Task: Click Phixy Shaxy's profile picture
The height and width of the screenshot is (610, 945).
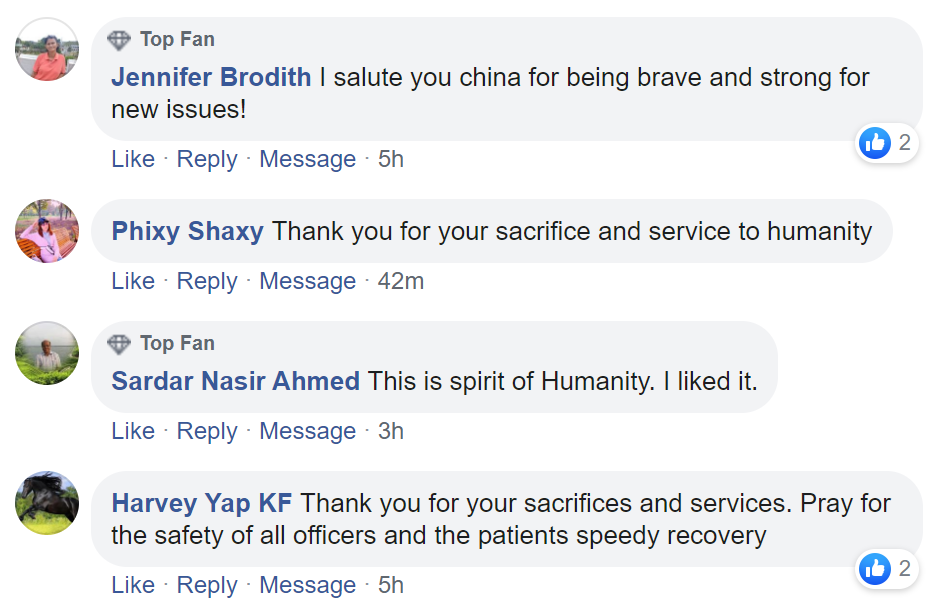Action: tap(47, 231)
